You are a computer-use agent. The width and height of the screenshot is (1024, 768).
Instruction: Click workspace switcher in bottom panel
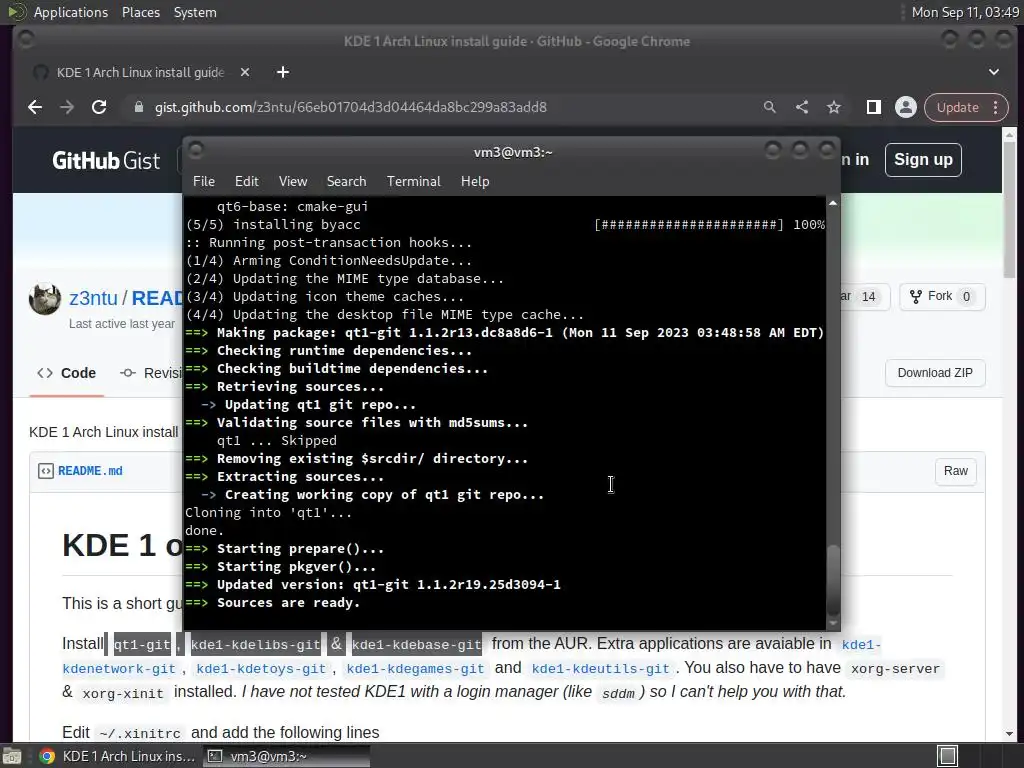pos(978,756)
